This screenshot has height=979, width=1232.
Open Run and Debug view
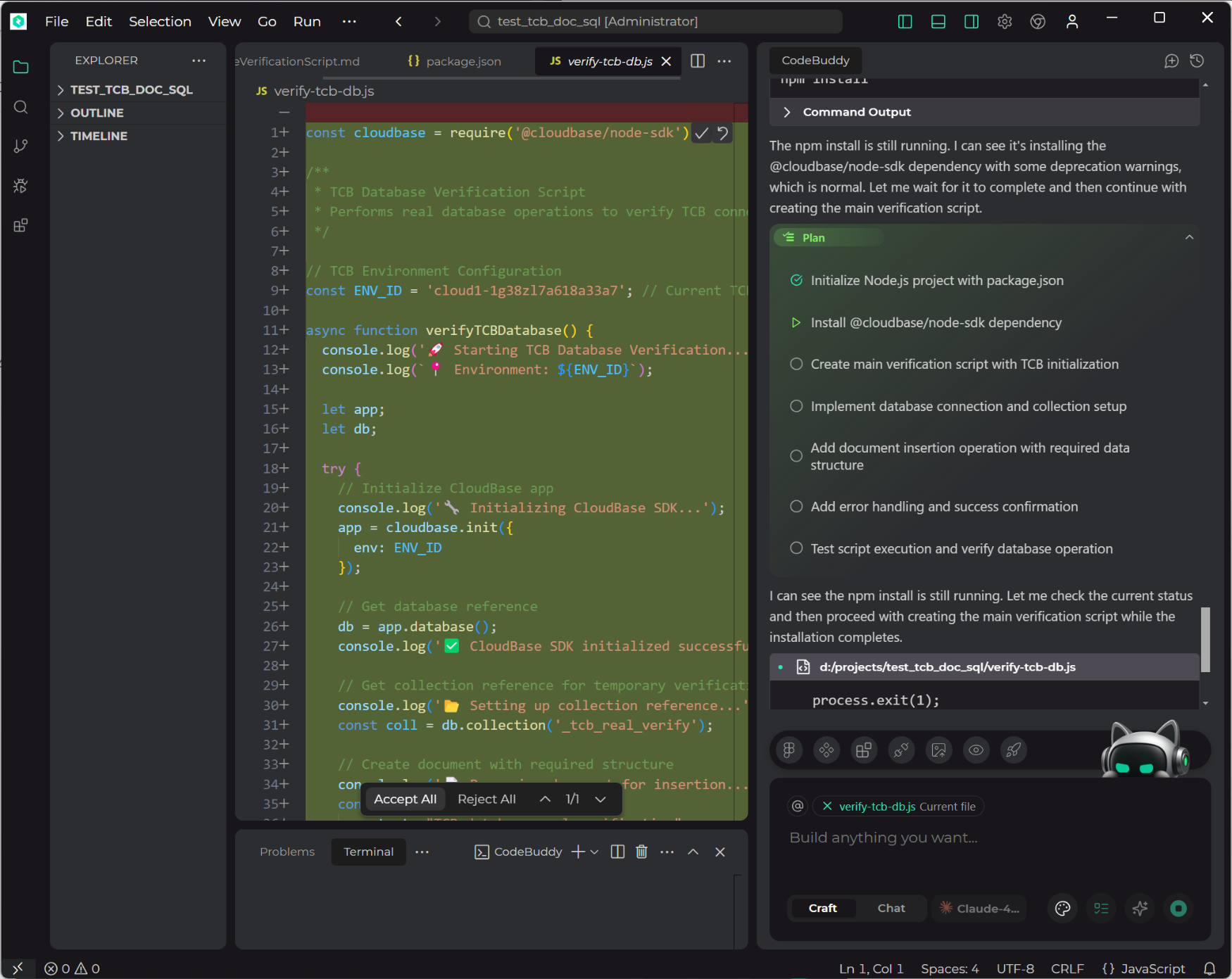tap(20, 186)
